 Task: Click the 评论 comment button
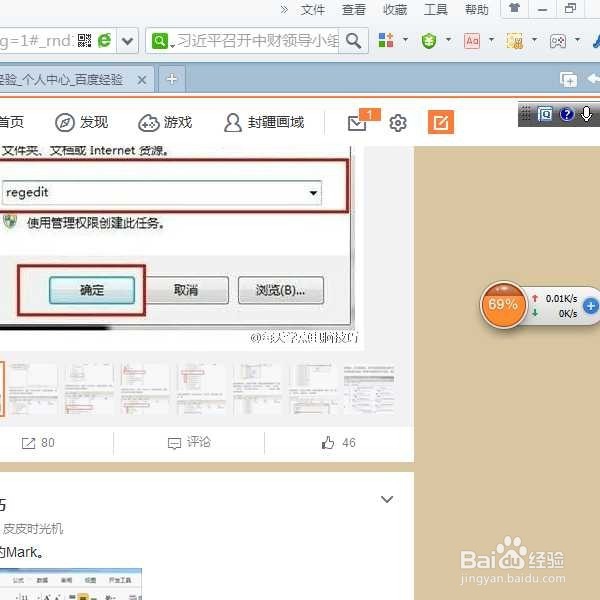[x=189, y=442]
